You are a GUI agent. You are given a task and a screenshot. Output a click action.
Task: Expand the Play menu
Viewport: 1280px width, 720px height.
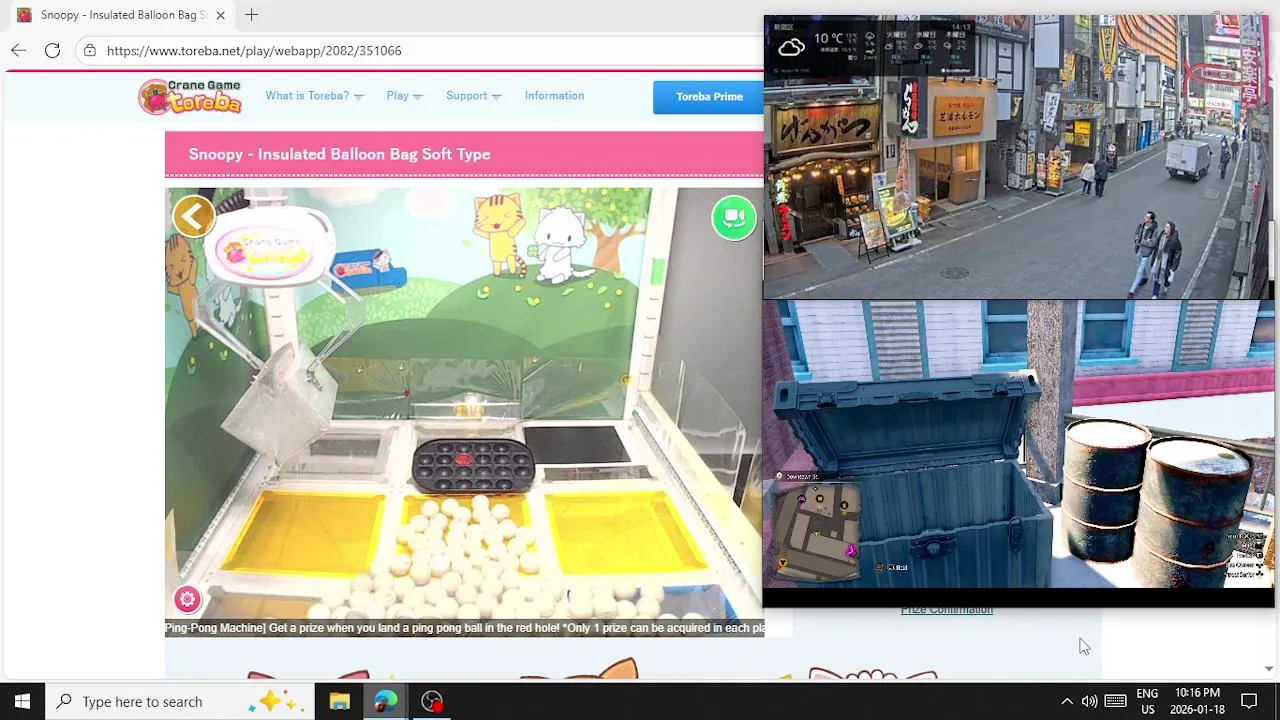(404, 96)
